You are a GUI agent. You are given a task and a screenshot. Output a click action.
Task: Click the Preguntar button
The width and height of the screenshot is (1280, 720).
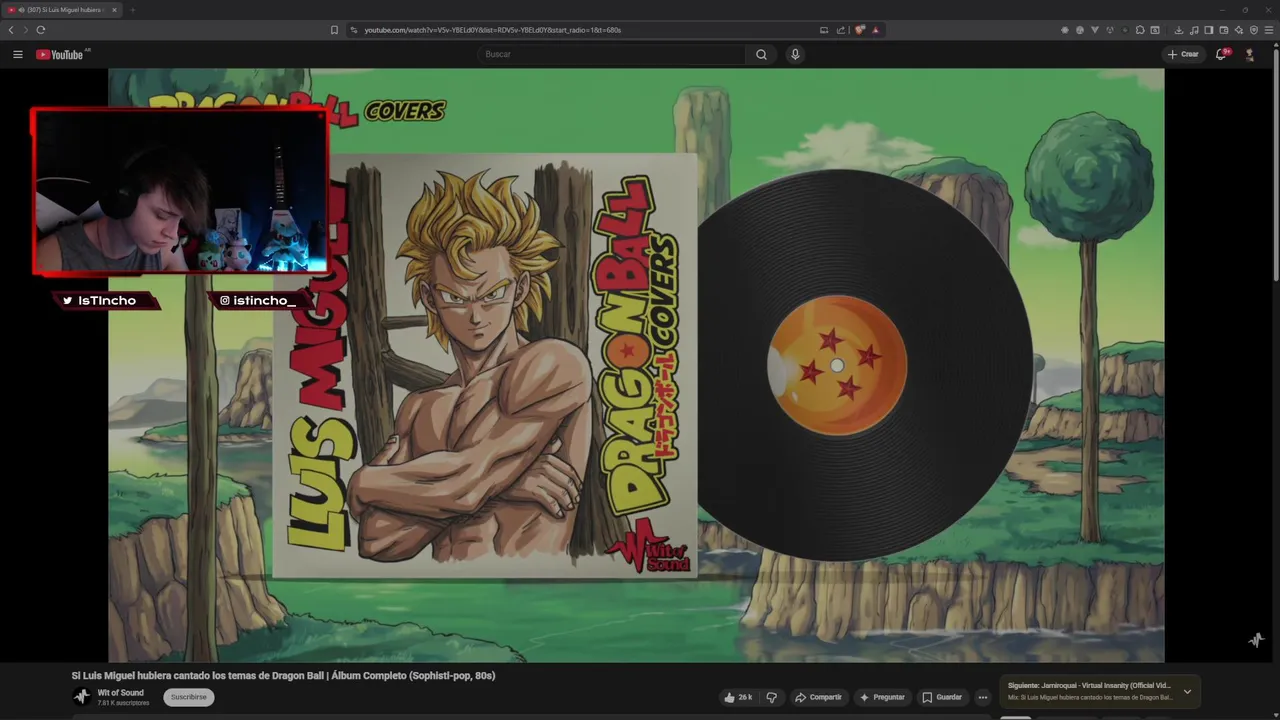tap(882, 697)
